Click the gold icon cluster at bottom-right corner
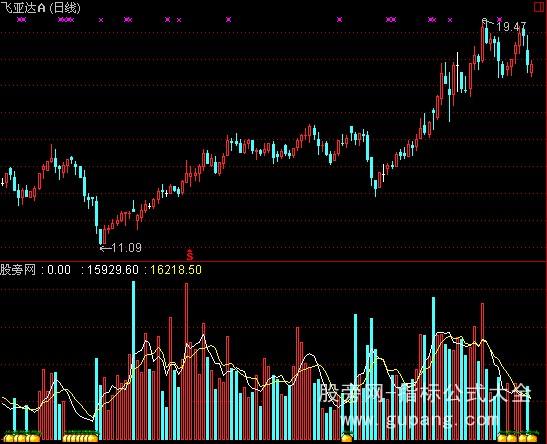547x444 pixels. tap(517, 437)
